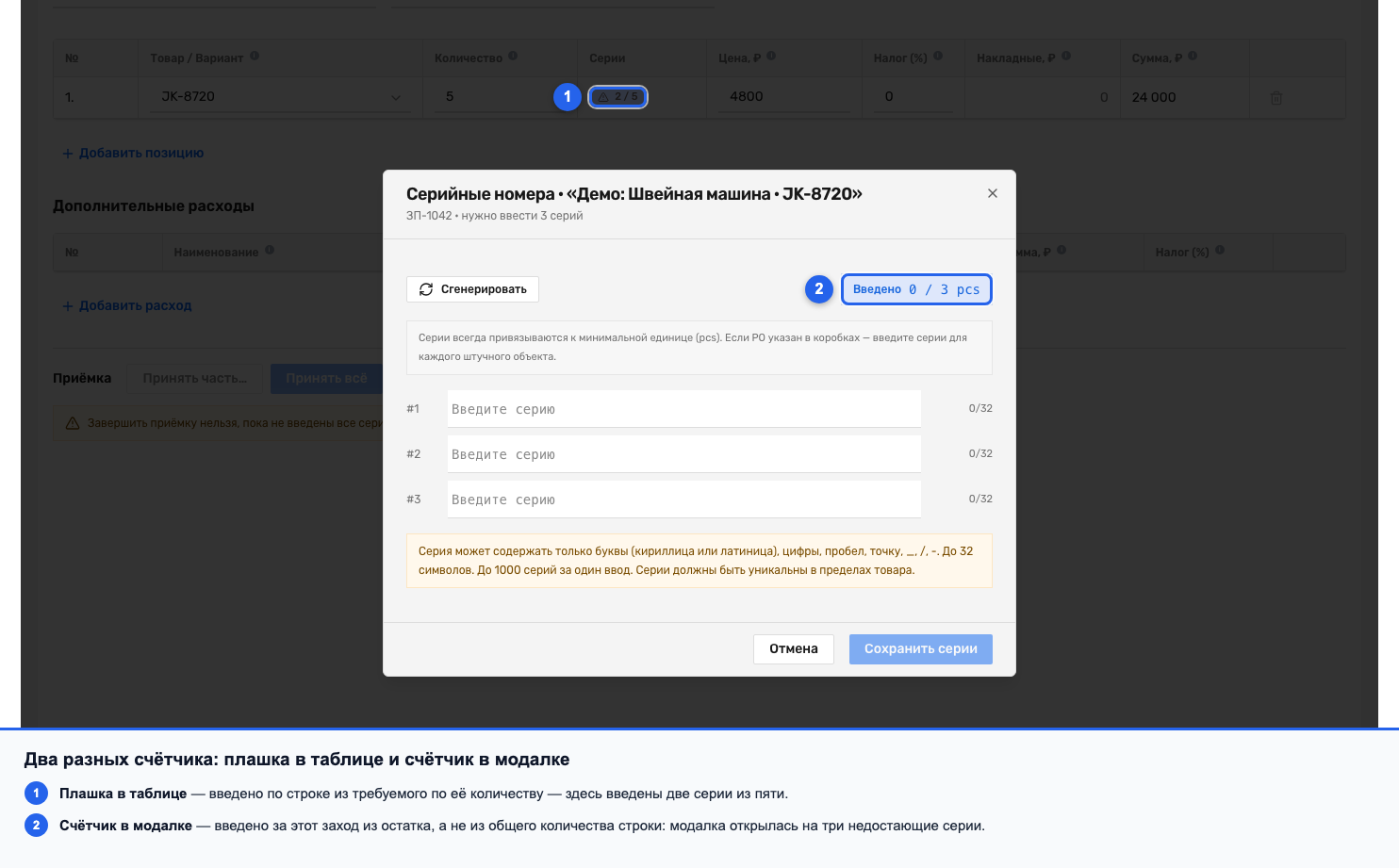Click the quantity field showing 5

pyautogui.click(x=500, y=96)
